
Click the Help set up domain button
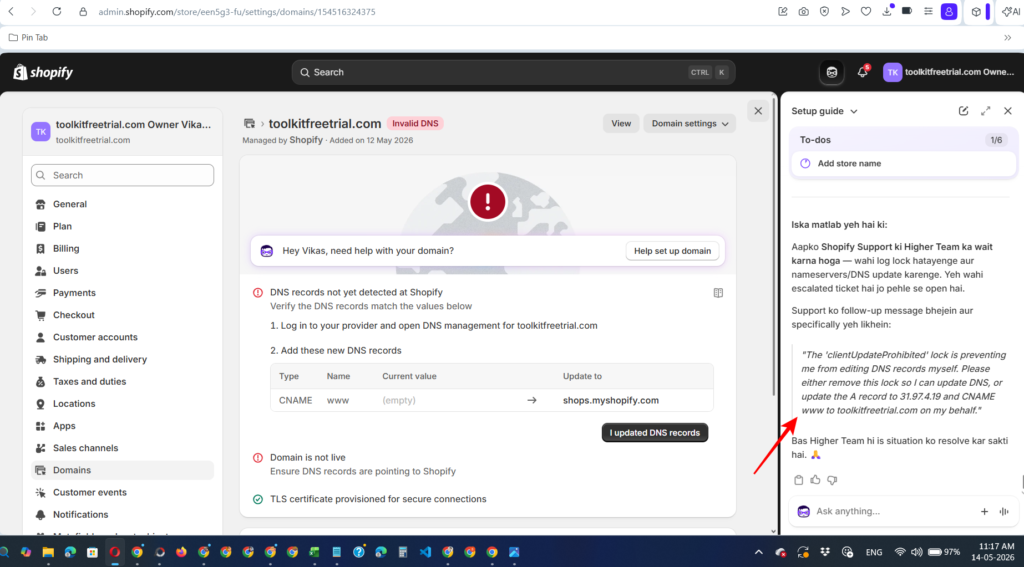pyautogui.click(x=672, y=251)
